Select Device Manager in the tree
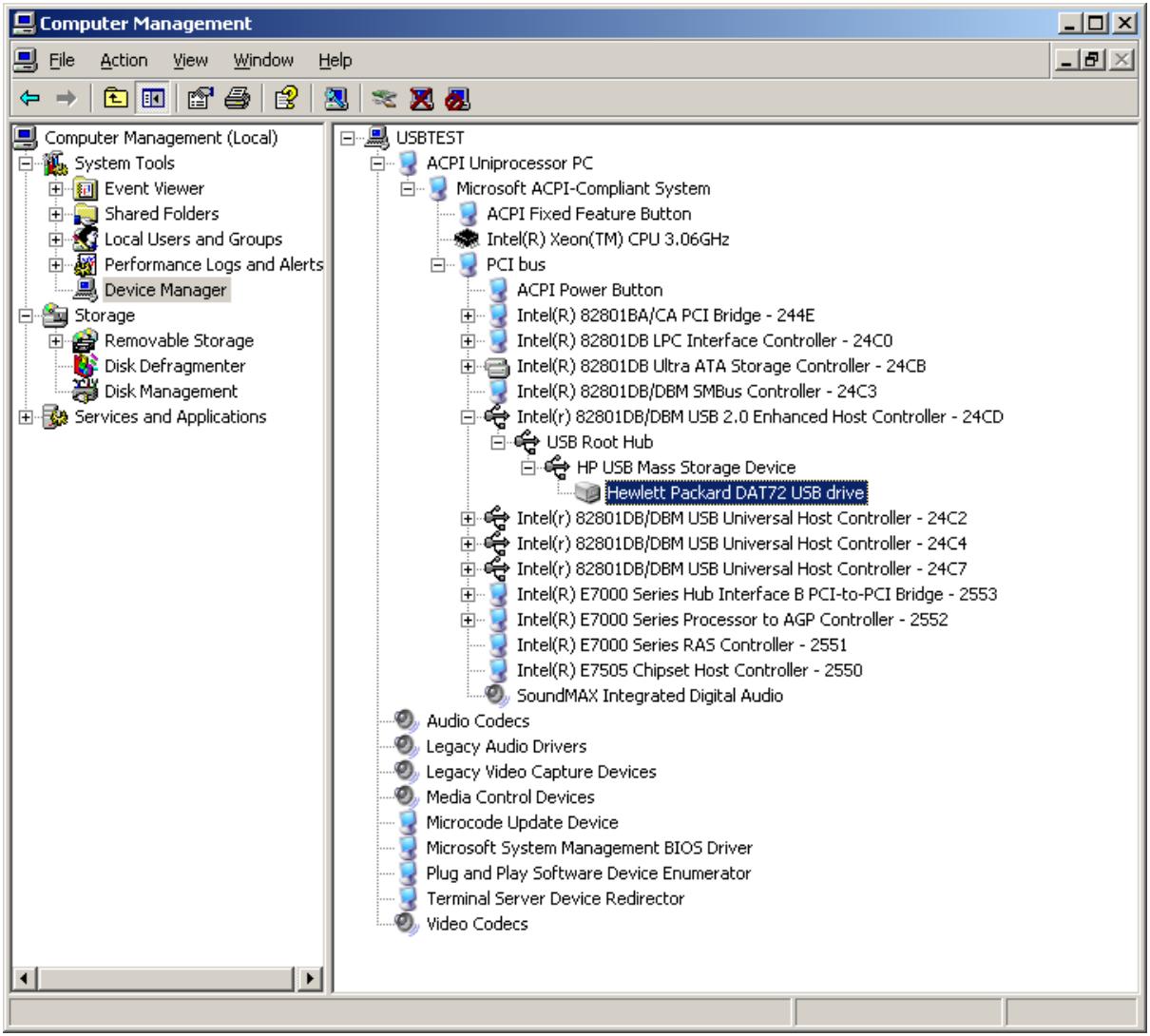This screenshot has width=1150, height=1036. (165, 290)
